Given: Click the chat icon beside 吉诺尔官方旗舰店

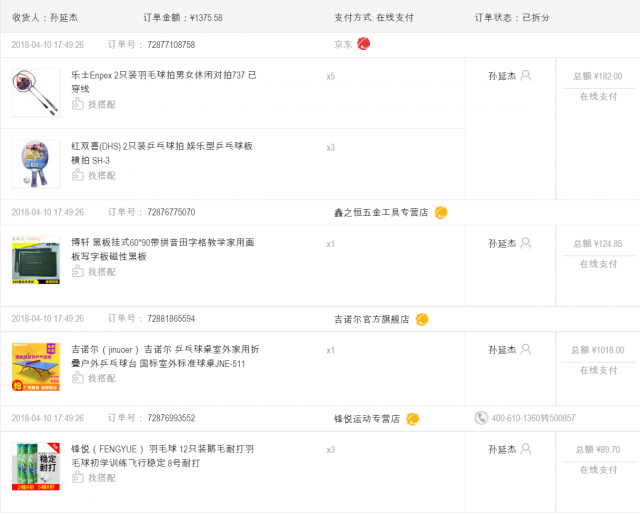Looking at the screenshot, I should point(422,319).
